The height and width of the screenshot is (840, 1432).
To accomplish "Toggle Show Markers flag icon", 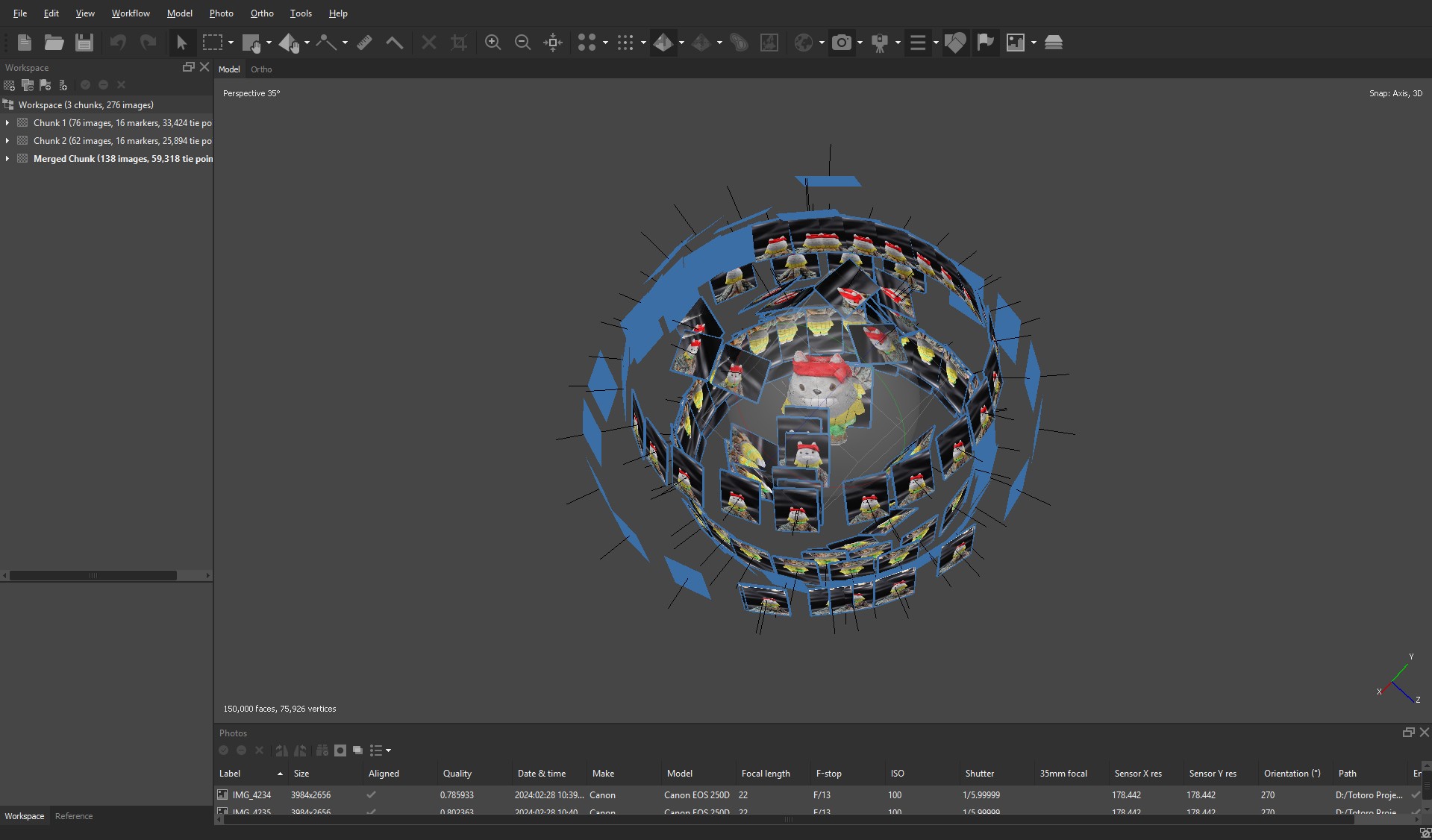I will coord(985,43).
